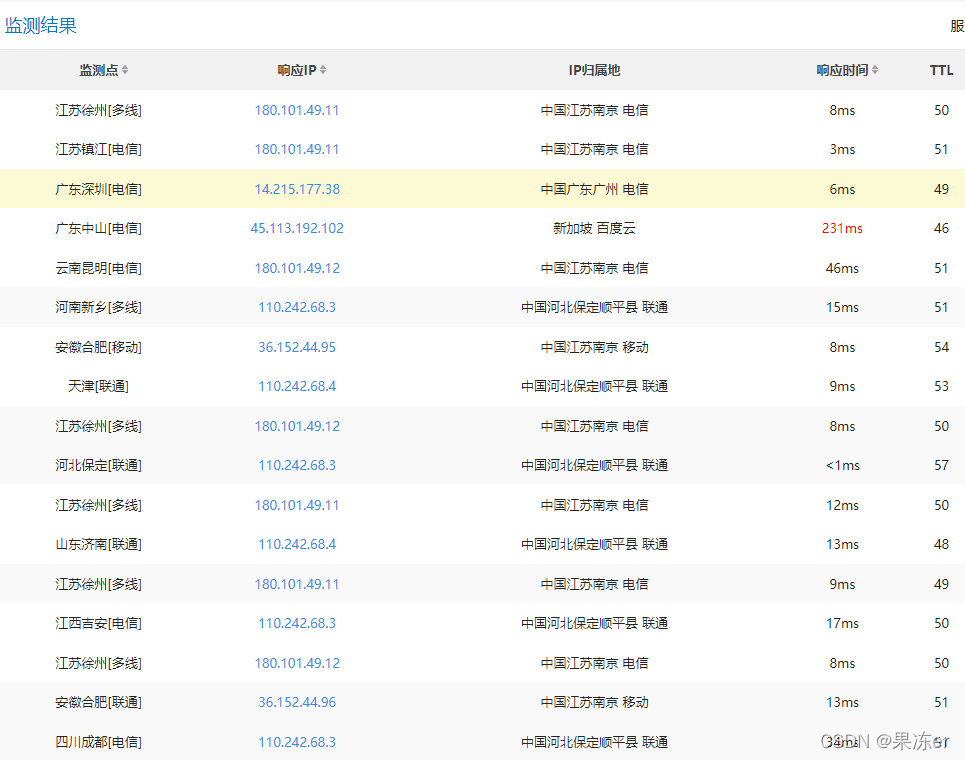
Task: Open 110.242.68.3 link in 四川成都[电信] row
Action: pos(297,742)
